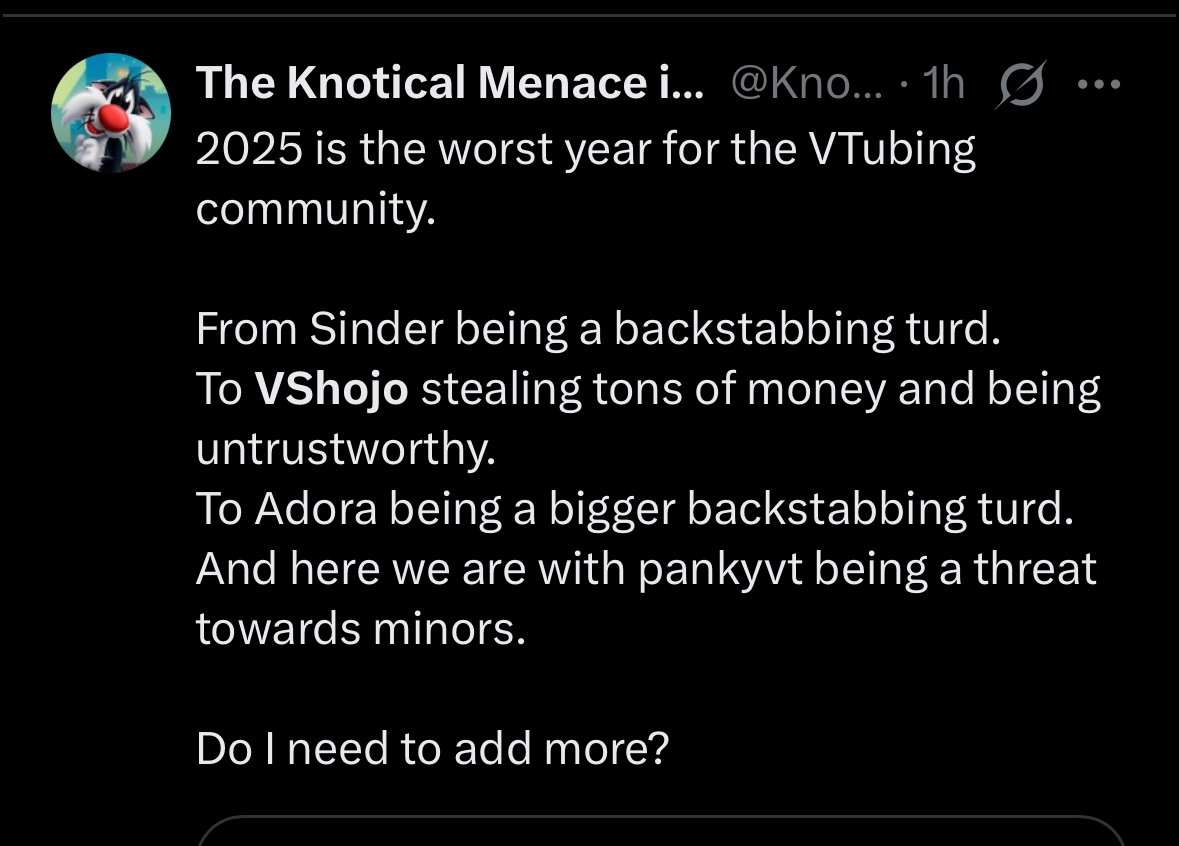This screenshot has height=846, width=1179.
Task: Open The Knotical Menace display name
Action: pos(450,85)
